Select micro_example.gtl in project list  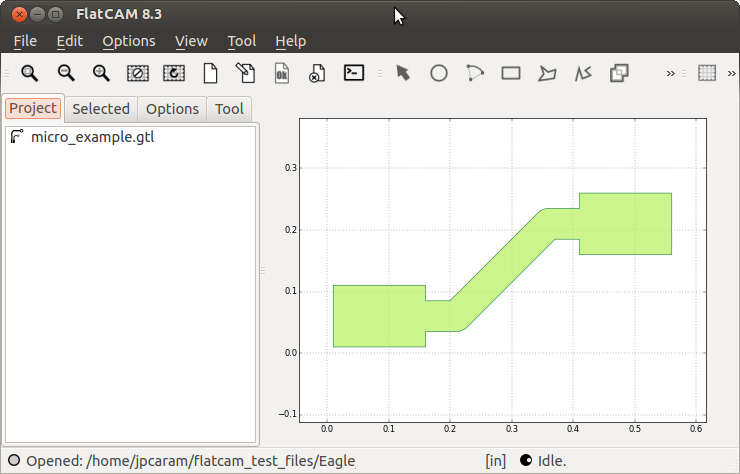[x=92, y=136]
